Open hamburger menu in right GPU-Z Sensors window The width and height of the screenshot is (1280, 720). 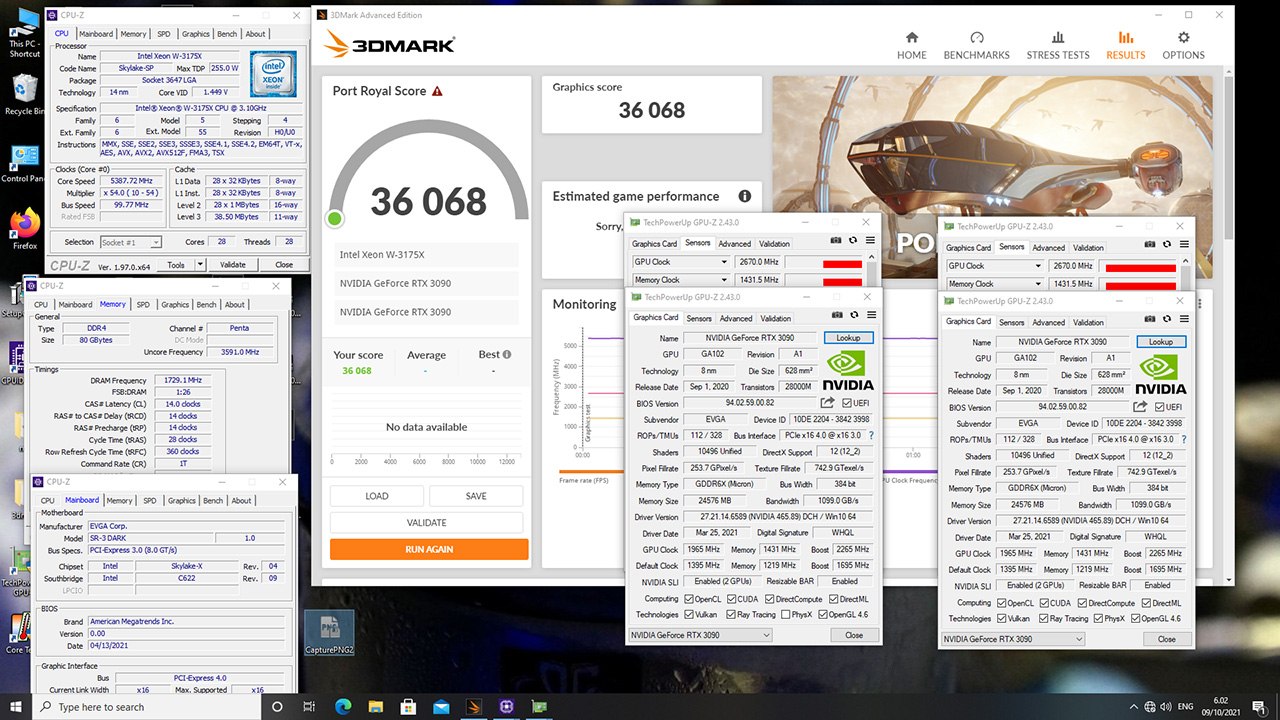(x=1185, y=245)
